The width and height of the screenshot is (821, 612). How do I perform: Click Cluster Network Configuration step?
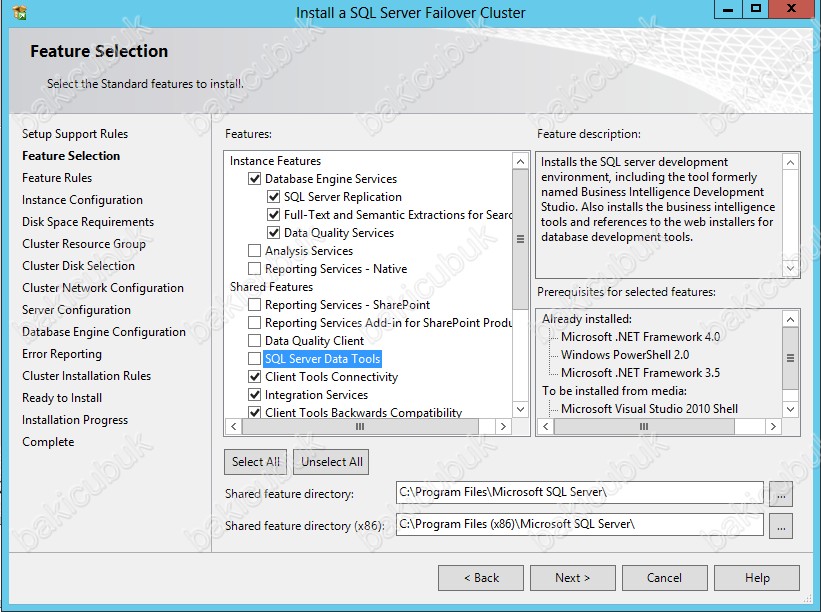pyautogui.click(x=103, y=288)
